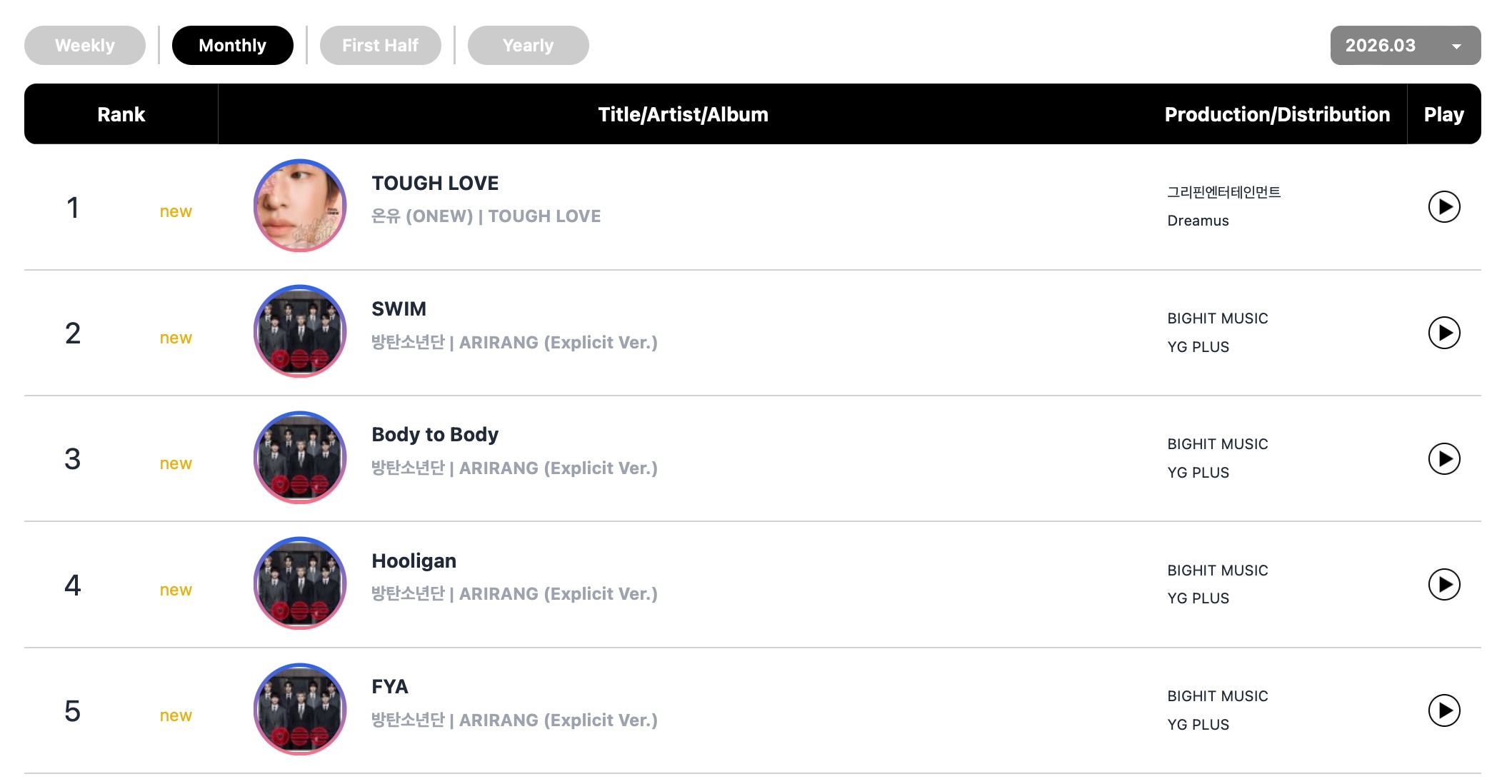Play the Body to Body track
Image resolution: width=1512 pixels, height=784 pixels.
(x=1443, y=459)
